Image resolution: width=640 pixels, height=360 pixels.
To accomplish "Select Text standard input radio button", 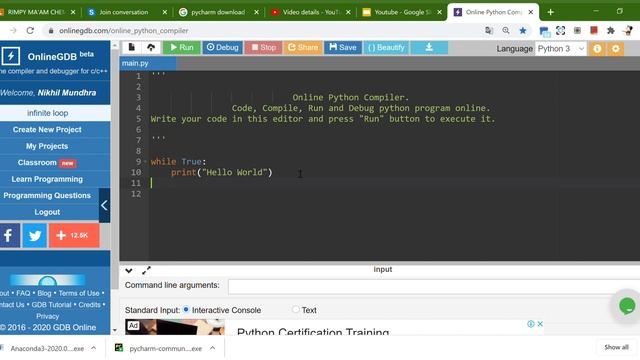I will 296,310.
